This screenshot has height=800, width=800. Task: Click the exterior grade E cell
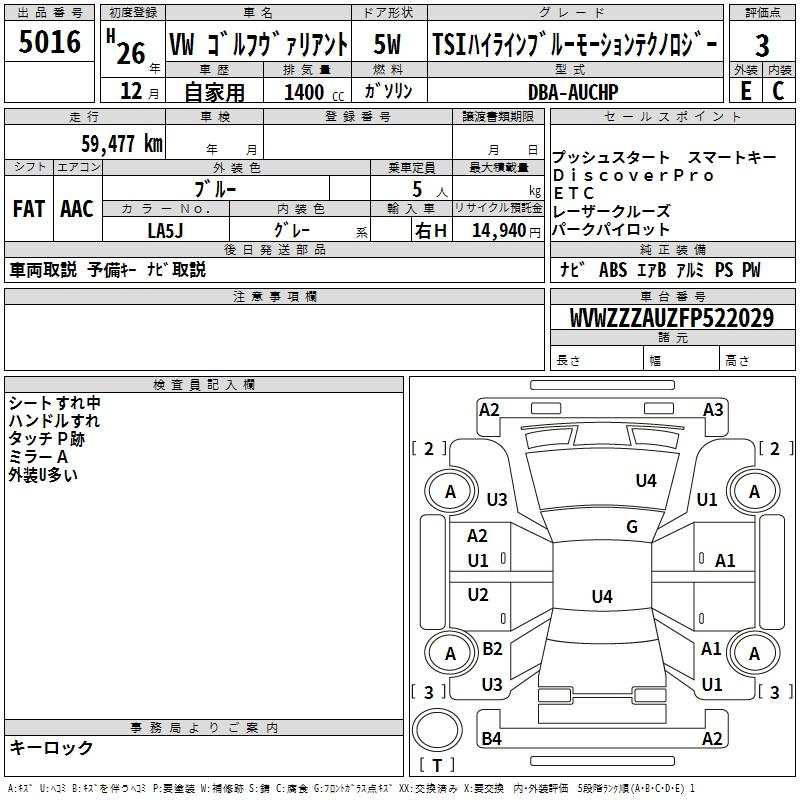coord(745,90)
